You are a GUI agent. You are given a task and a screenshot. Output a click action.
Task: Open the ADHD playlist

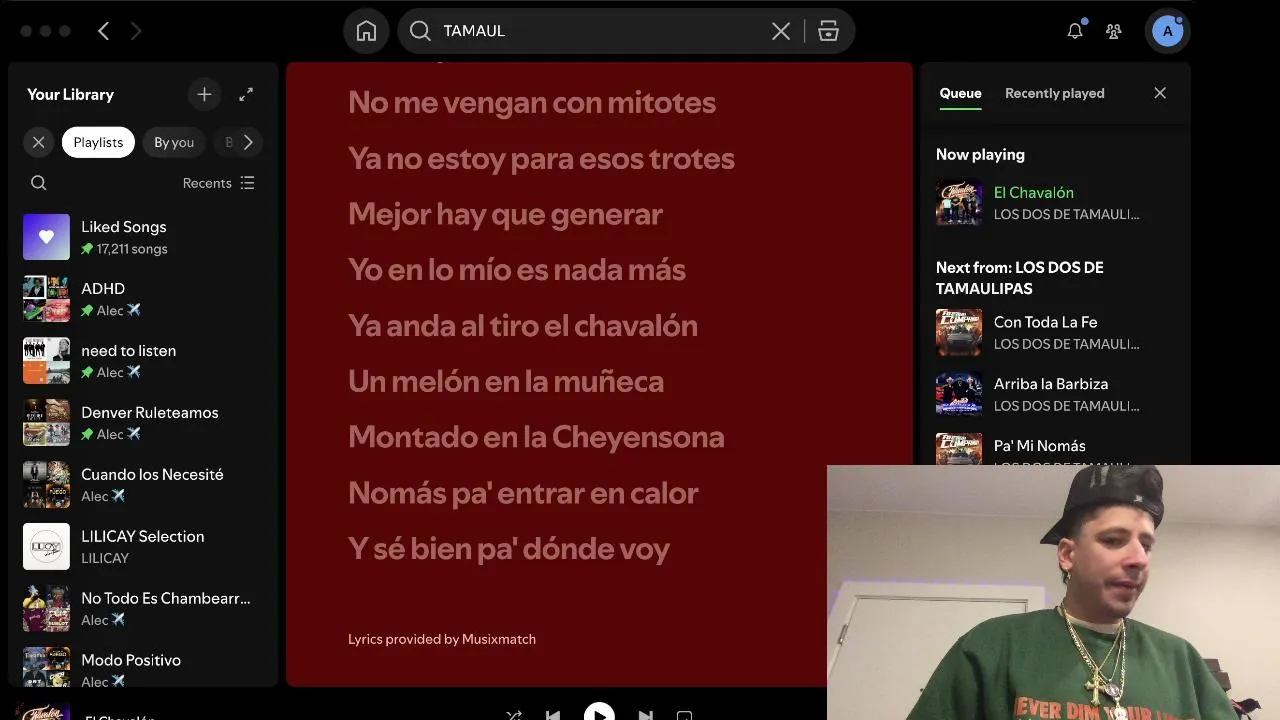click(x=143, y=299)
